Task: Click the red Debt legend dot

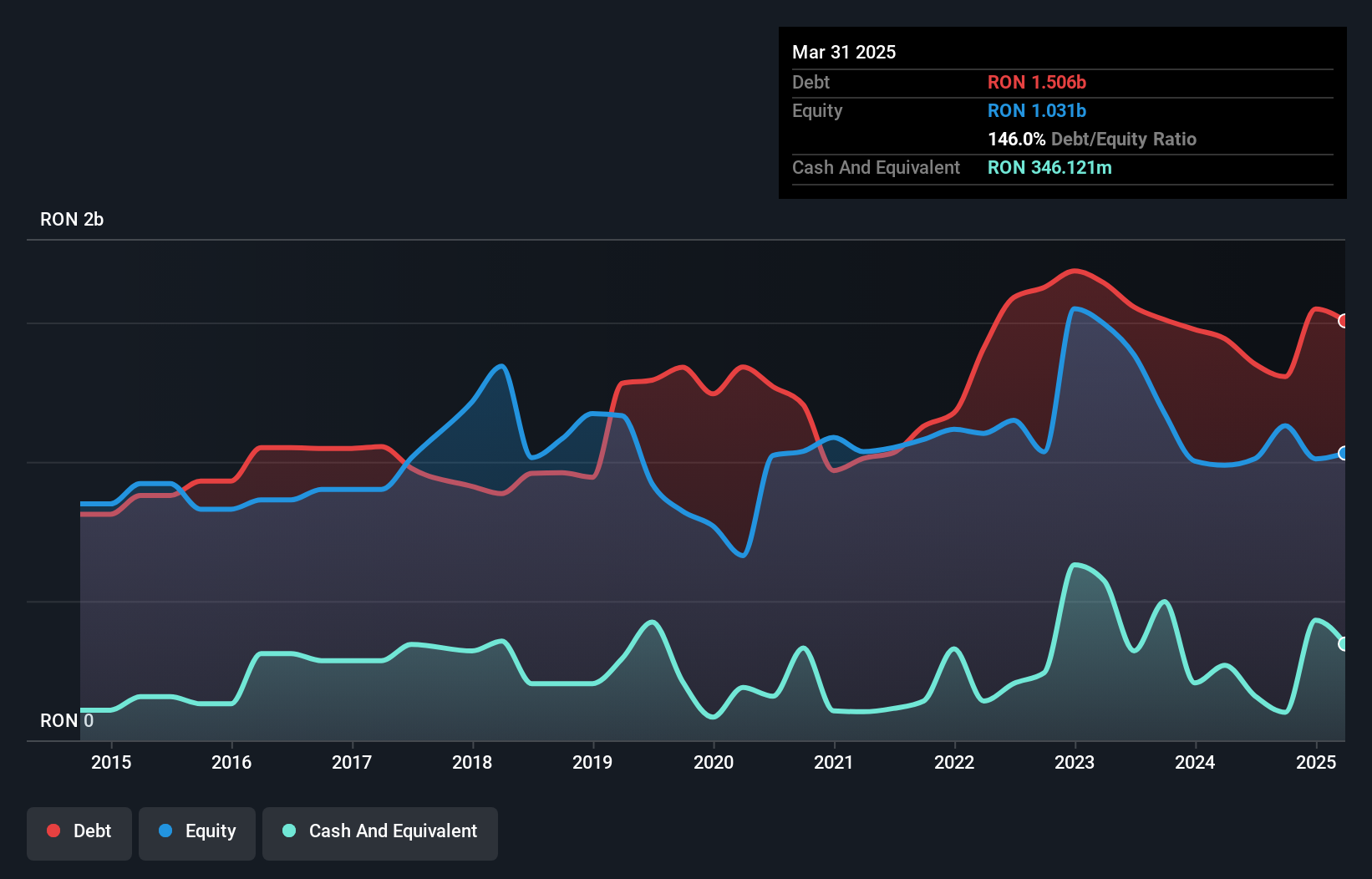Action: [53, 831]
